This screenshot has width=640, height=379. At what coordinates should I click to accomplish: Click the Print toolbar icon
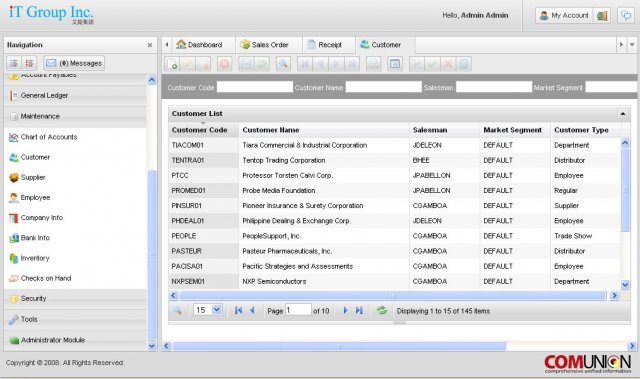[373, 64]
